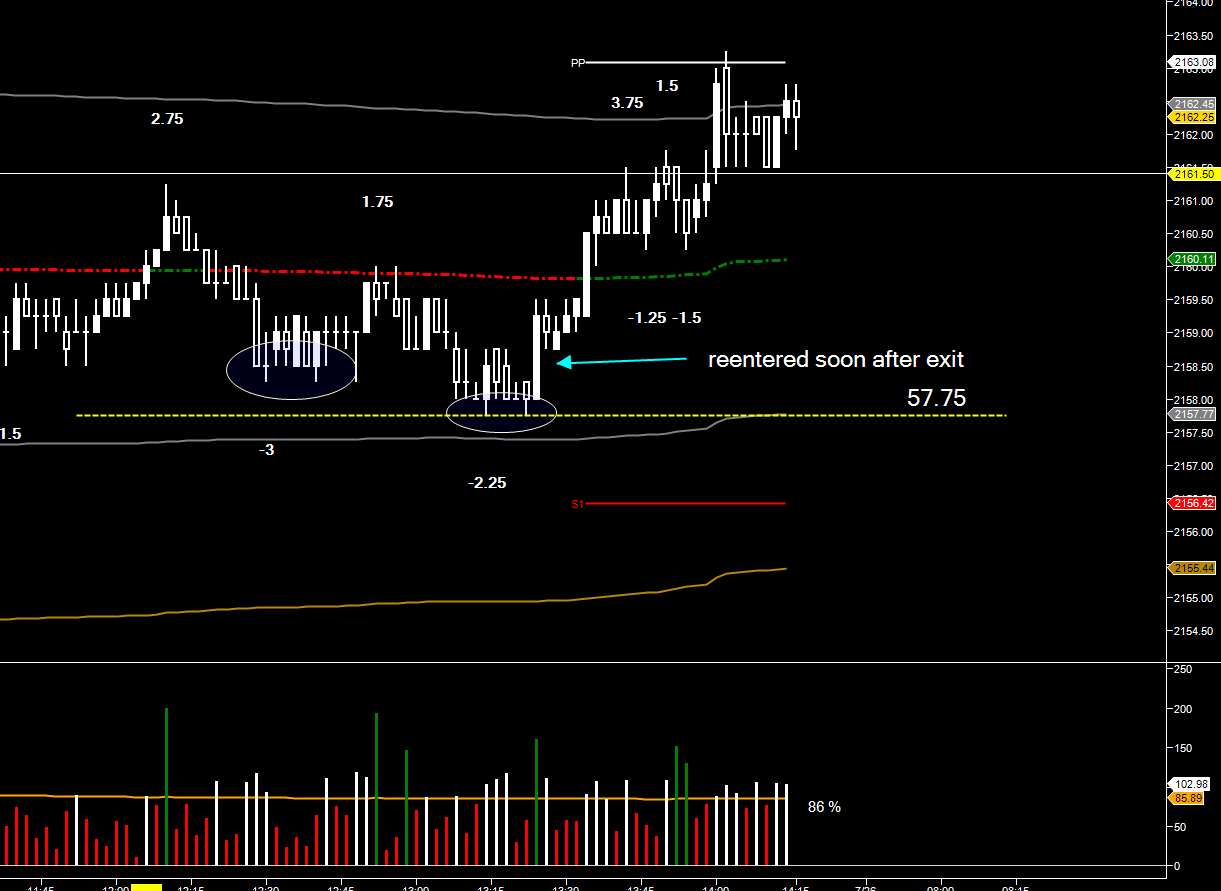
Task: Click the yellow 2162.25 price marker
Action: click(x=1192, y=117)
